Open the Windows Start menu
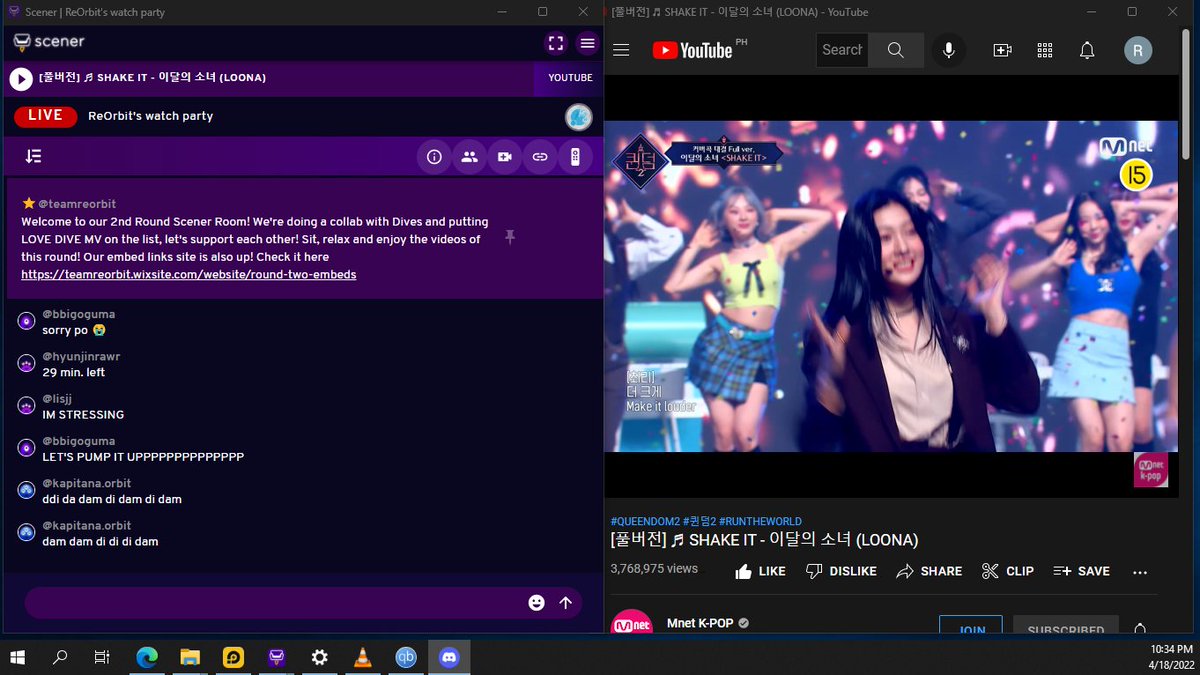Image resolution: width=1200 pixels, height=675 pixels. click(18, 657)
